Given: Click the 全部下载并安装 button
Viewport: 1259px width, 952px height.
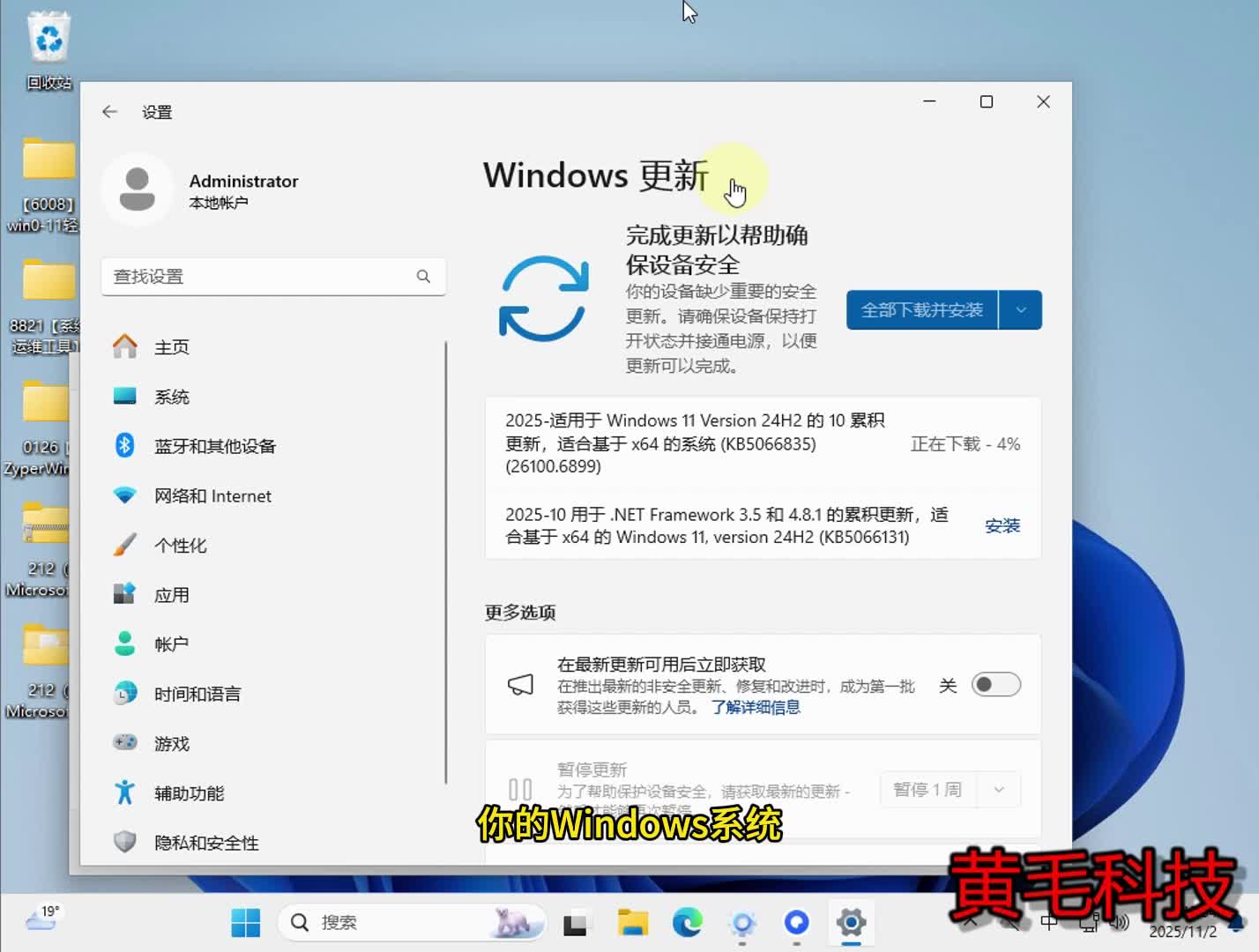Looking at the screenshot, I should point(920,309).
